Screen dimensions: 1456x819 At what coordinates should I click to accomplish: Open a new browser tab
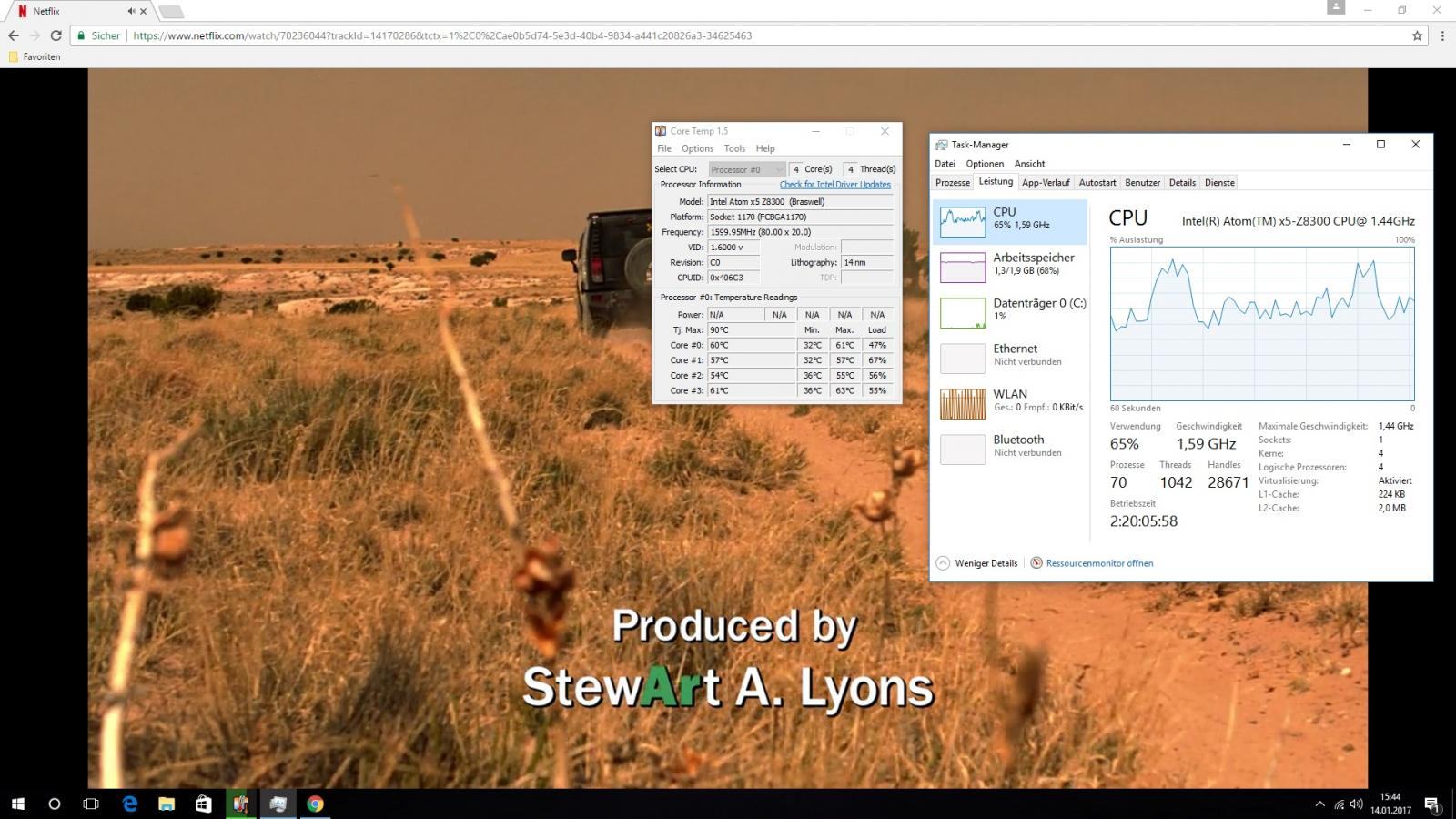coord(171,12)
